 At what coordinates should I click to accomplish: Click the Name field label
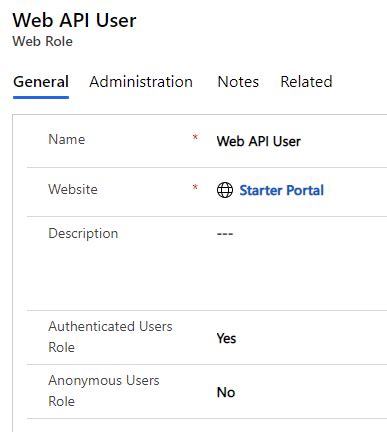pyautogui.click(x=67, y=139)
